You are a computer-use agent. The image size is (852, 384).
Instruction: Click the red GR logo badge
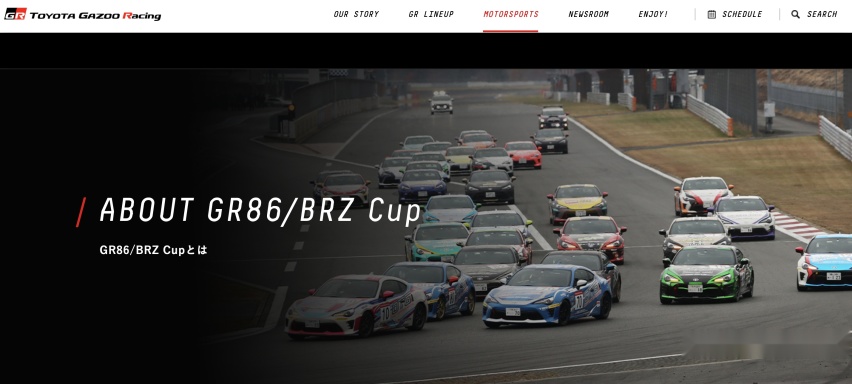click(x=15, y=14)
